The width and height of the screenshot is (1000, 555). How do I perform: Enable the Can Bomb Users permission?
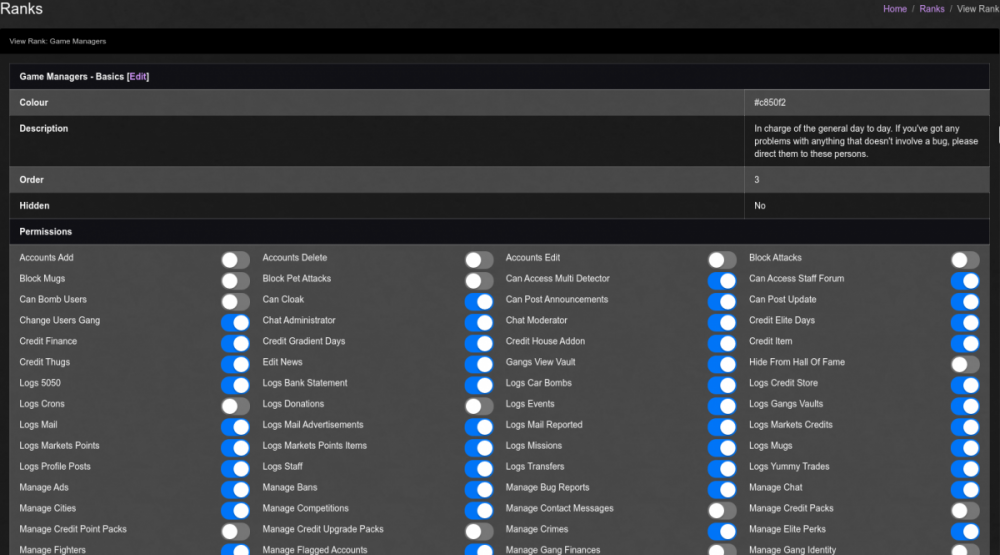pos(235,301)
